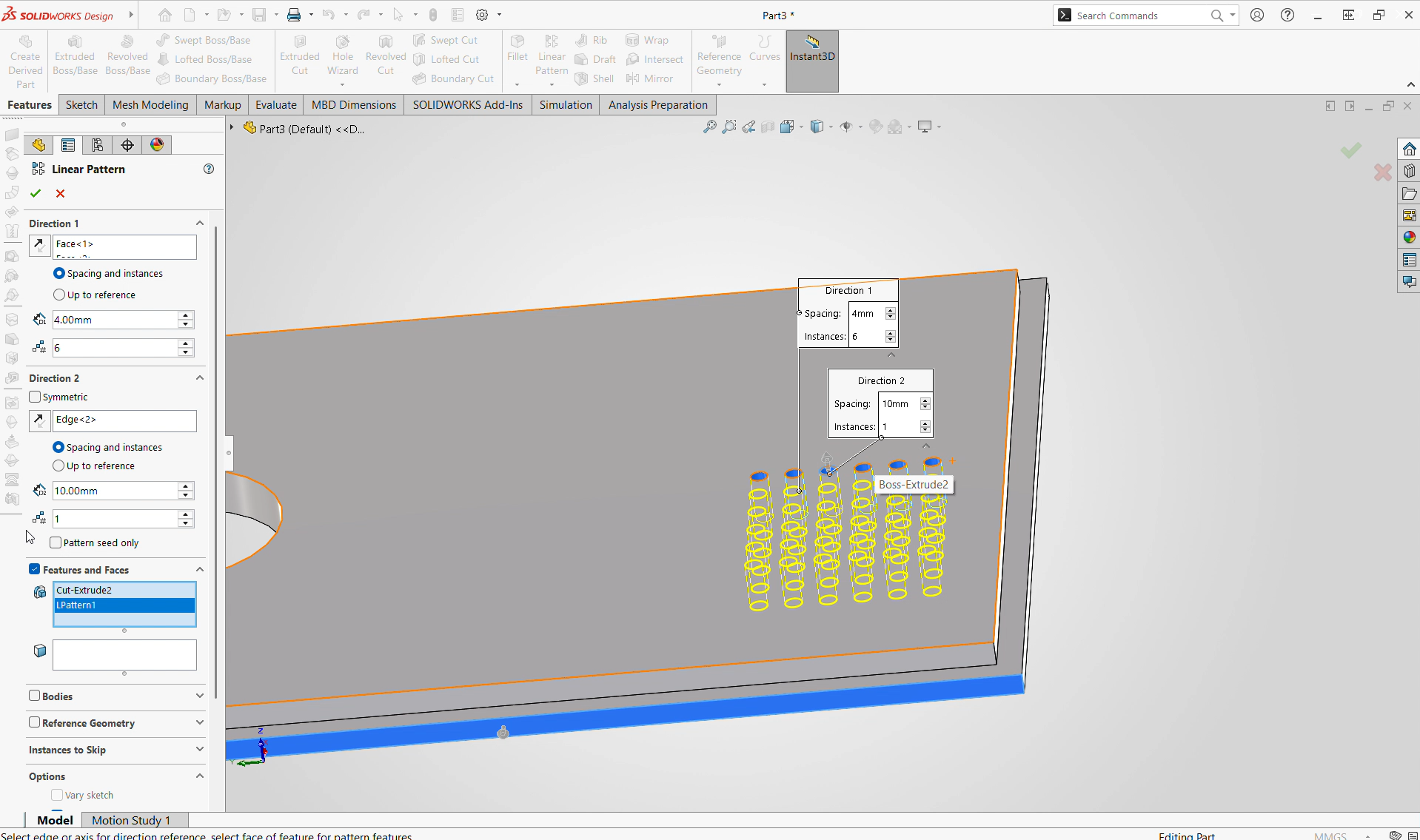Cancel the Linear Pattern with red X
This screenshot has width=1420, height=840.
pyautogui.click(x=61, y=193)
